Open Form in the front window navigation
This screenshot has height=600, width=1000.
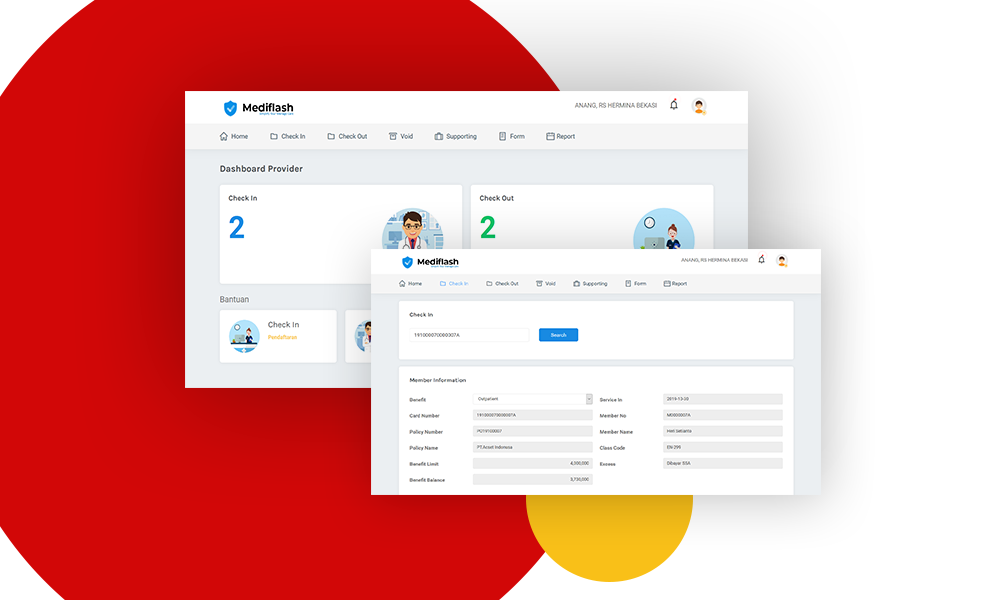pyautogui.click(x=636, y=284)
